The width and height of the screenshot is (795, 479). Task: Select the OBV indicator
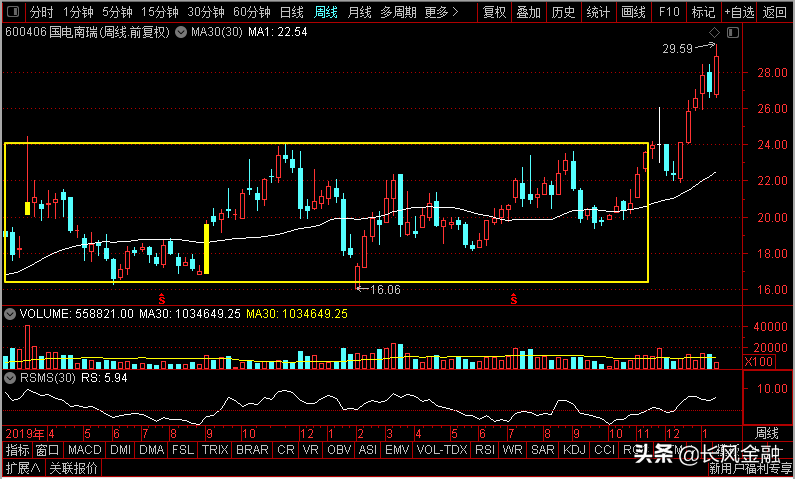pos(339,450)
